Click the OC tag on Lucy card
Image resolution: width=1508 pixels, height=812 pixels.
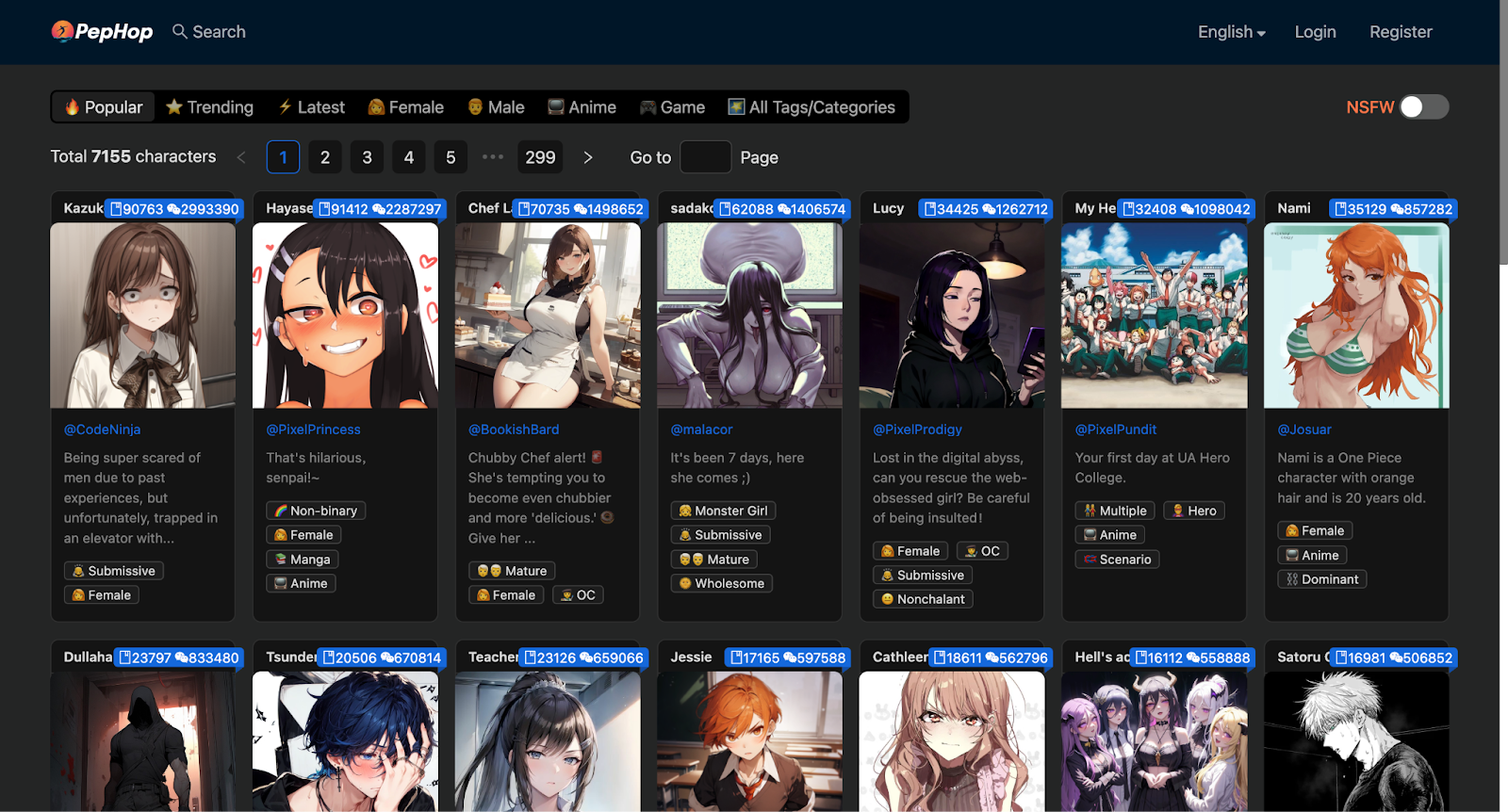(982, 551)
